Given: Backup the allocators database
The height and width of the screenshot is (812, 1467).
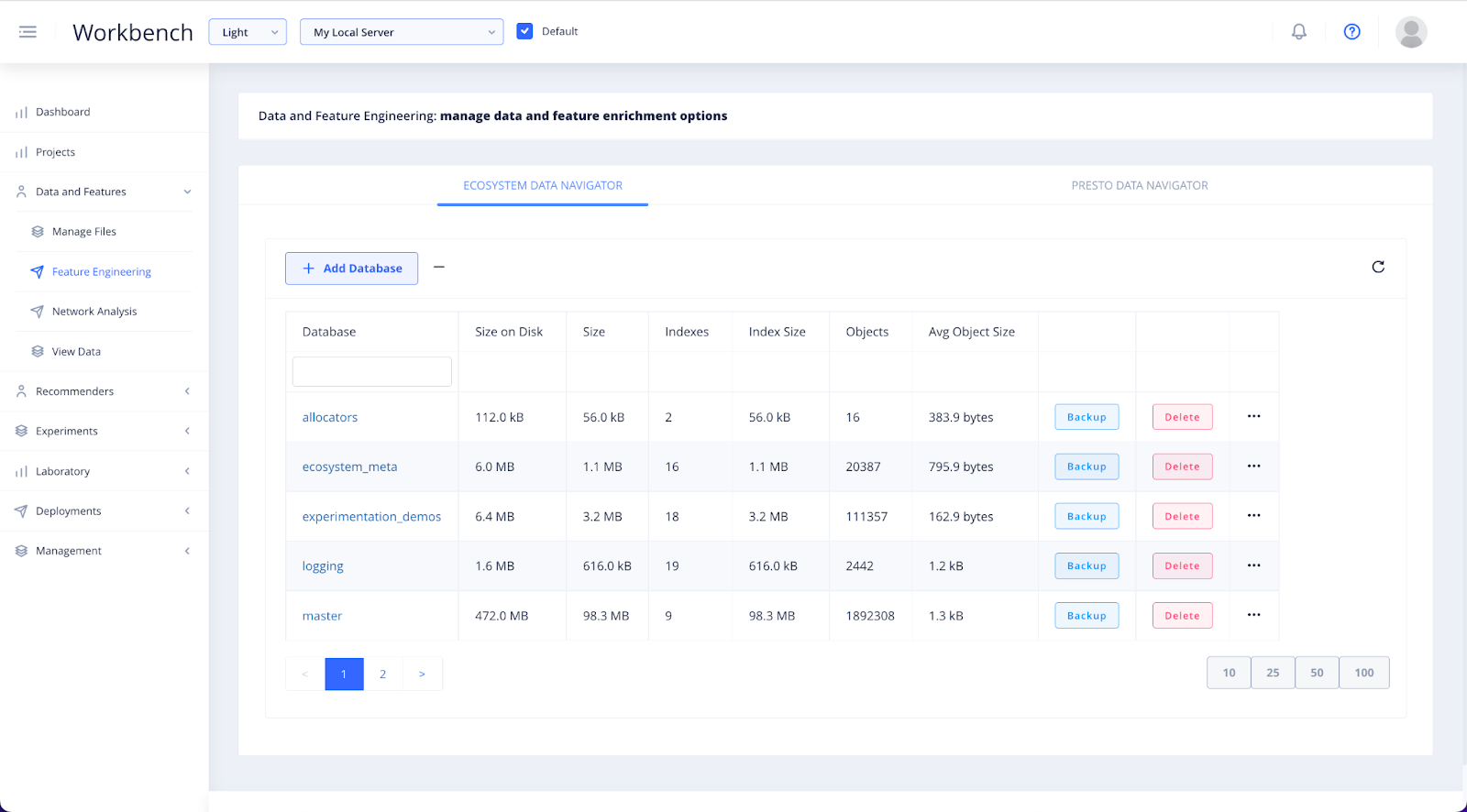Looking at the screenshot, I should [1086, 417].
